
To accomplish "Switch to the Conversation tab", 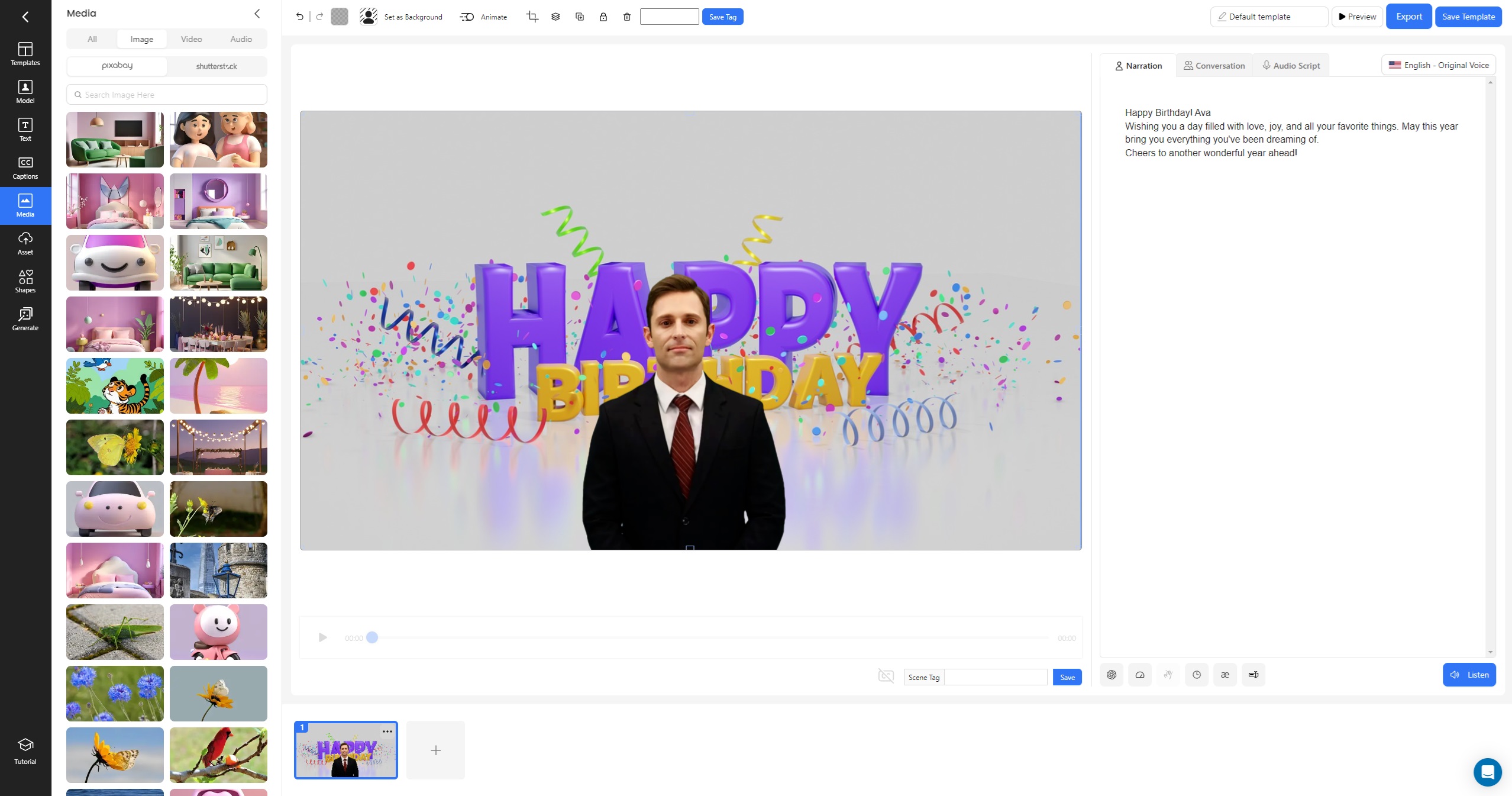I will point(1214,66).
